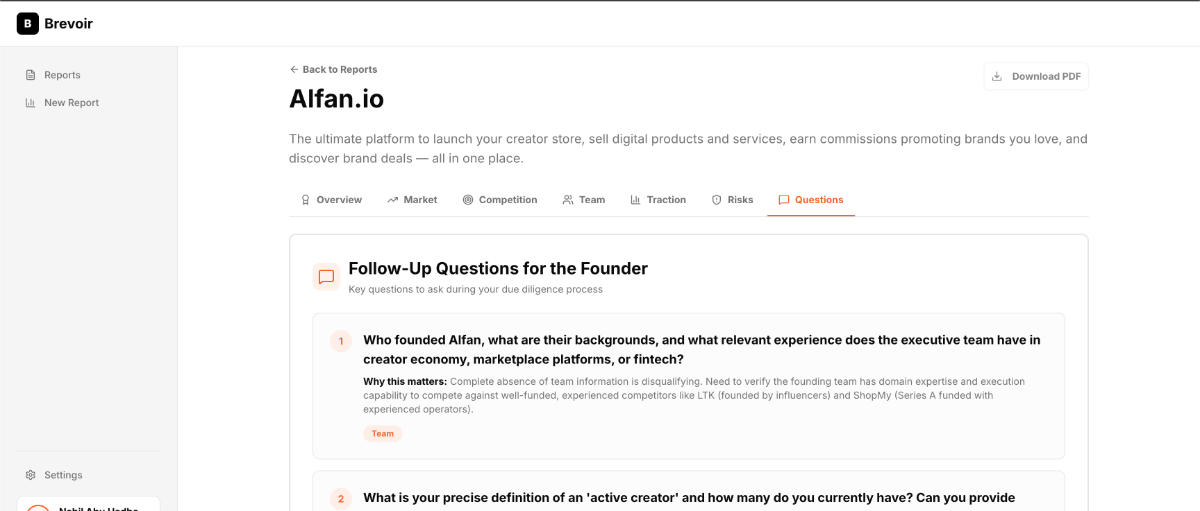The height and width of the screenshot is (511, 1200).
Task: Click the Settings gear icon
Action: [x=31, y=475]
